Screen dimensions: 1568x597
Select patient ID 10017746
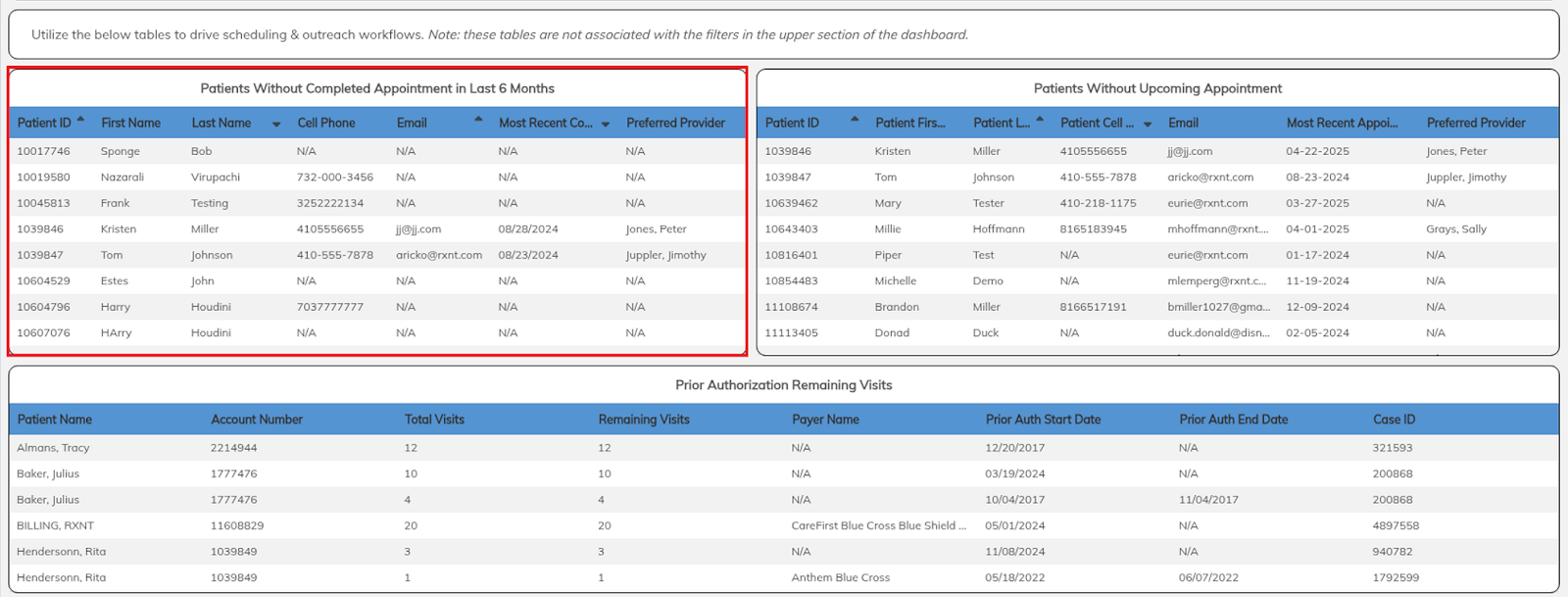(43, 151)
